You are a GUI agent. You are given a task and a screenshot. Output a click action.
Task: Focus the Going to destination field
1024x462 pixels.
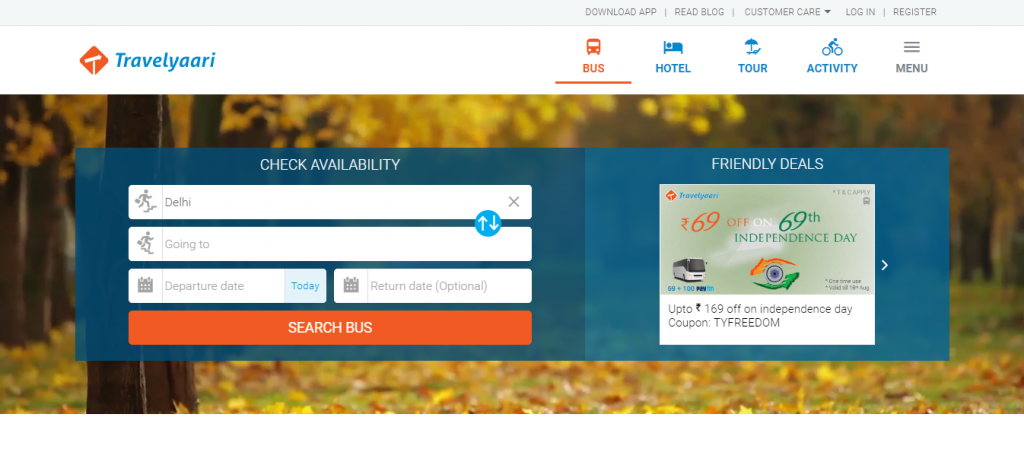[330, 244]
